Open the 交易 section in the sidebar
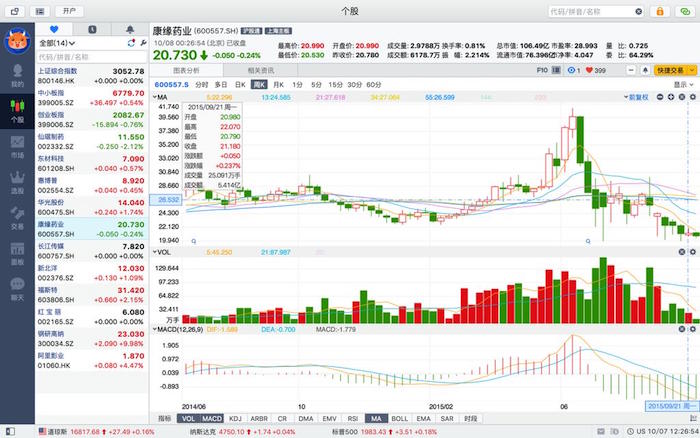 point(17,218)
